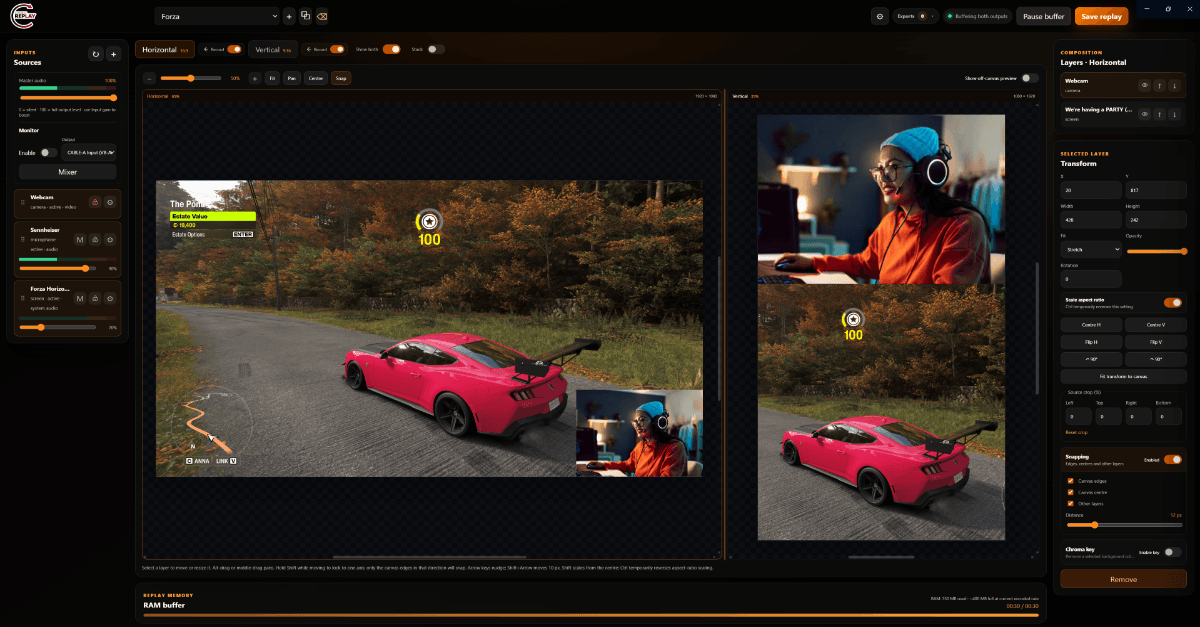Adjust the layer Opacity slider
The width and height of the screenshot is (1200, 627).
click(x=1157, y=251)
